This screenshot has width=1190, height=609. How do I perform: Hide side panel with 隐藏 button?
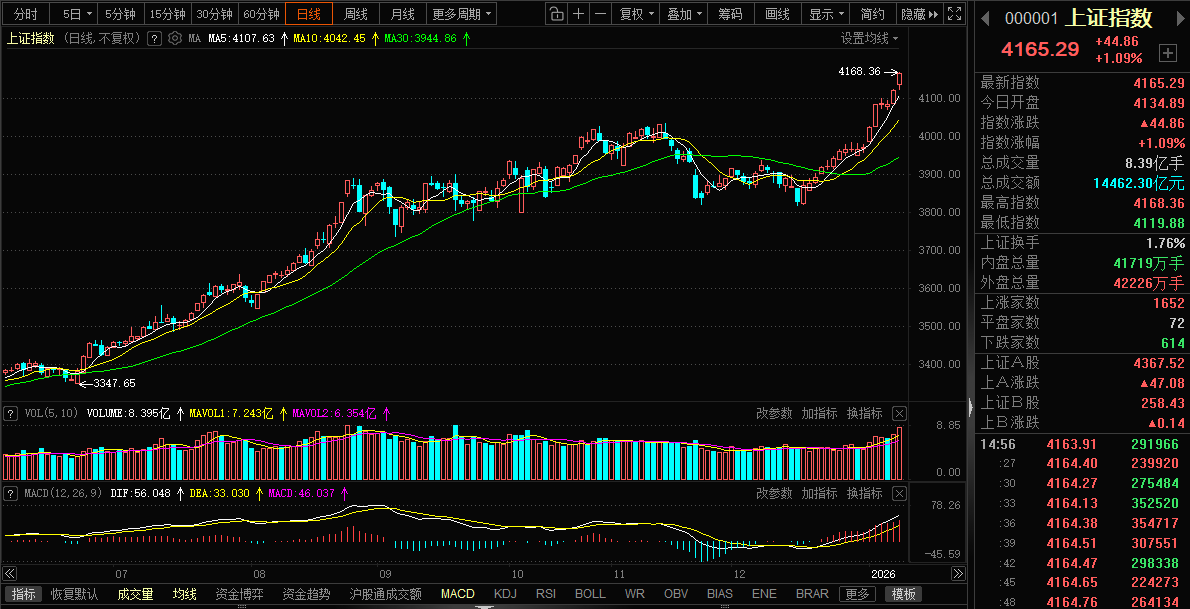click(x=918, y=14)
